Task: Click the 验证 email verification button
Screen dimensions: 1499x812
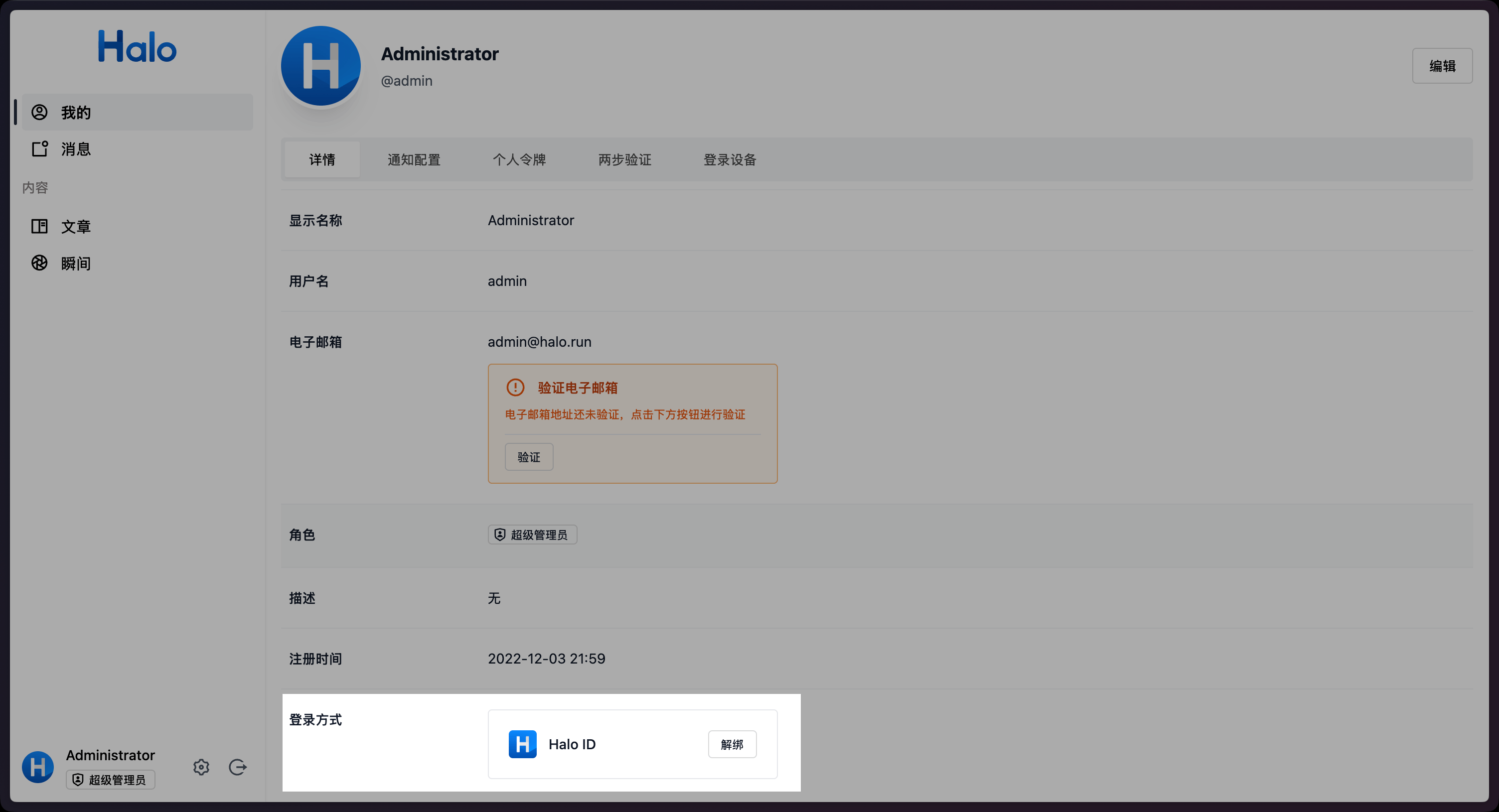Action: coord(528,457)
